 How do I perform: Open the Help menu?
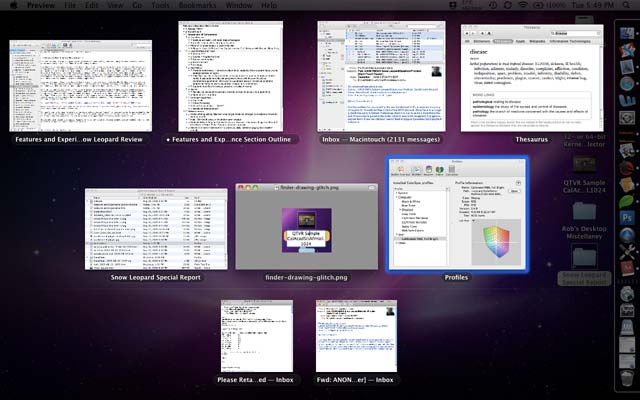point(269,5)
